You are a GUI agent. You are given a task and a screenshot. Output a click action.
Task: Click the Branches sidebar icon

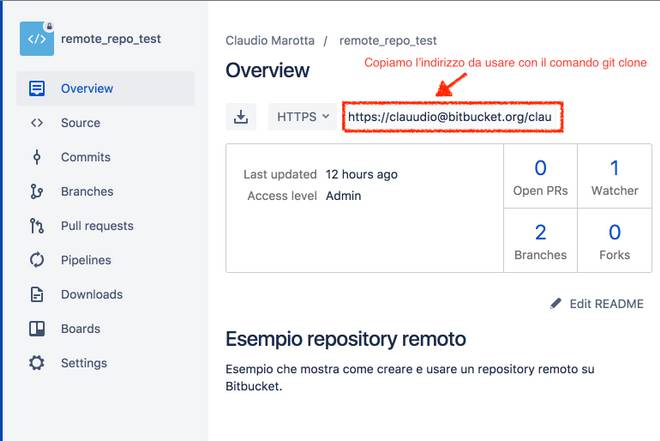click(x=37, y=191)
